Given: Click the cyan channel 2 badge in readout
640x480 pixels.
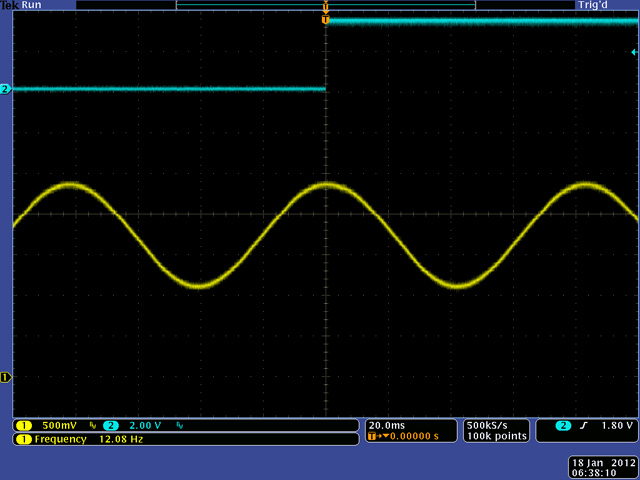Looking at the screenshot, I should (x=109, y=425).
